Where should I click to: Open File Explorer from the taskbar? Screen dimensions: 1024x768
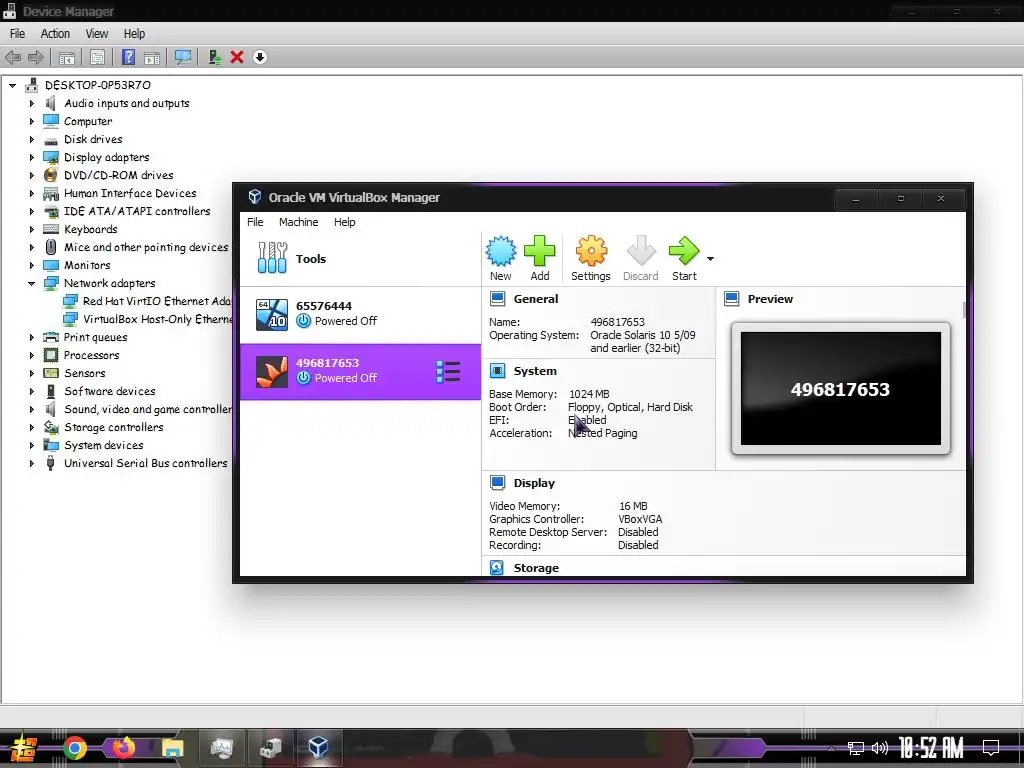[172, 748]
